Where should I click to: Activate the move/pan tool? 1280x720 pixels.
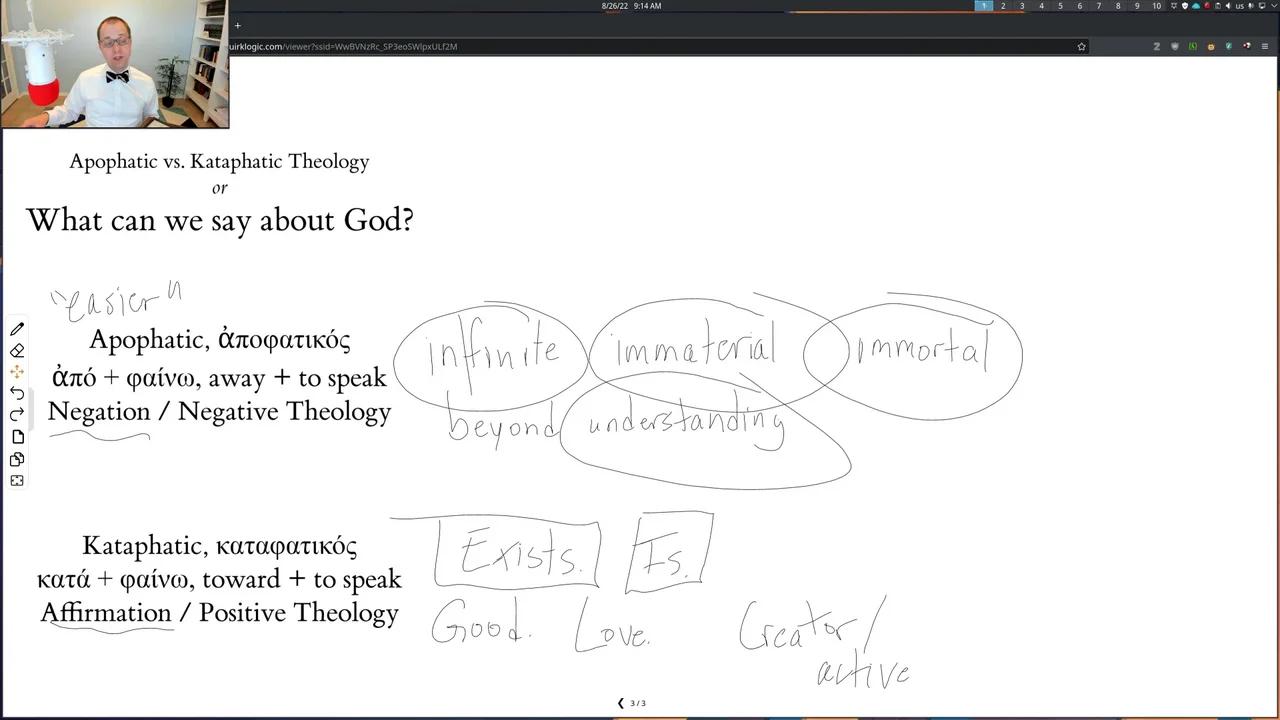16,371
